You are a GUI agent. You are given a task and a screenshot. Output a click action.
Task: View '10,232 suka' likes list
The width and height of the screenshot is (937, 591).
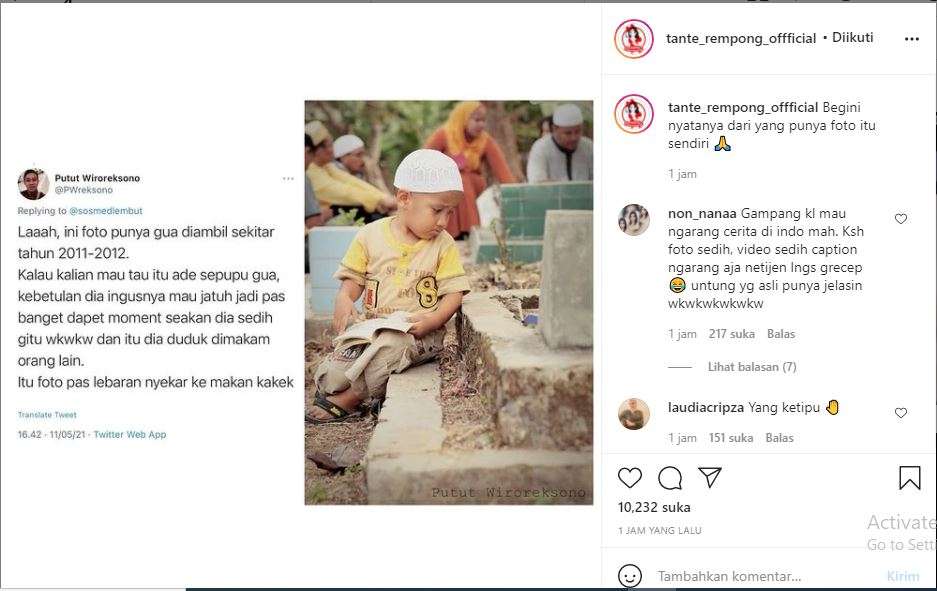(654, 507)
